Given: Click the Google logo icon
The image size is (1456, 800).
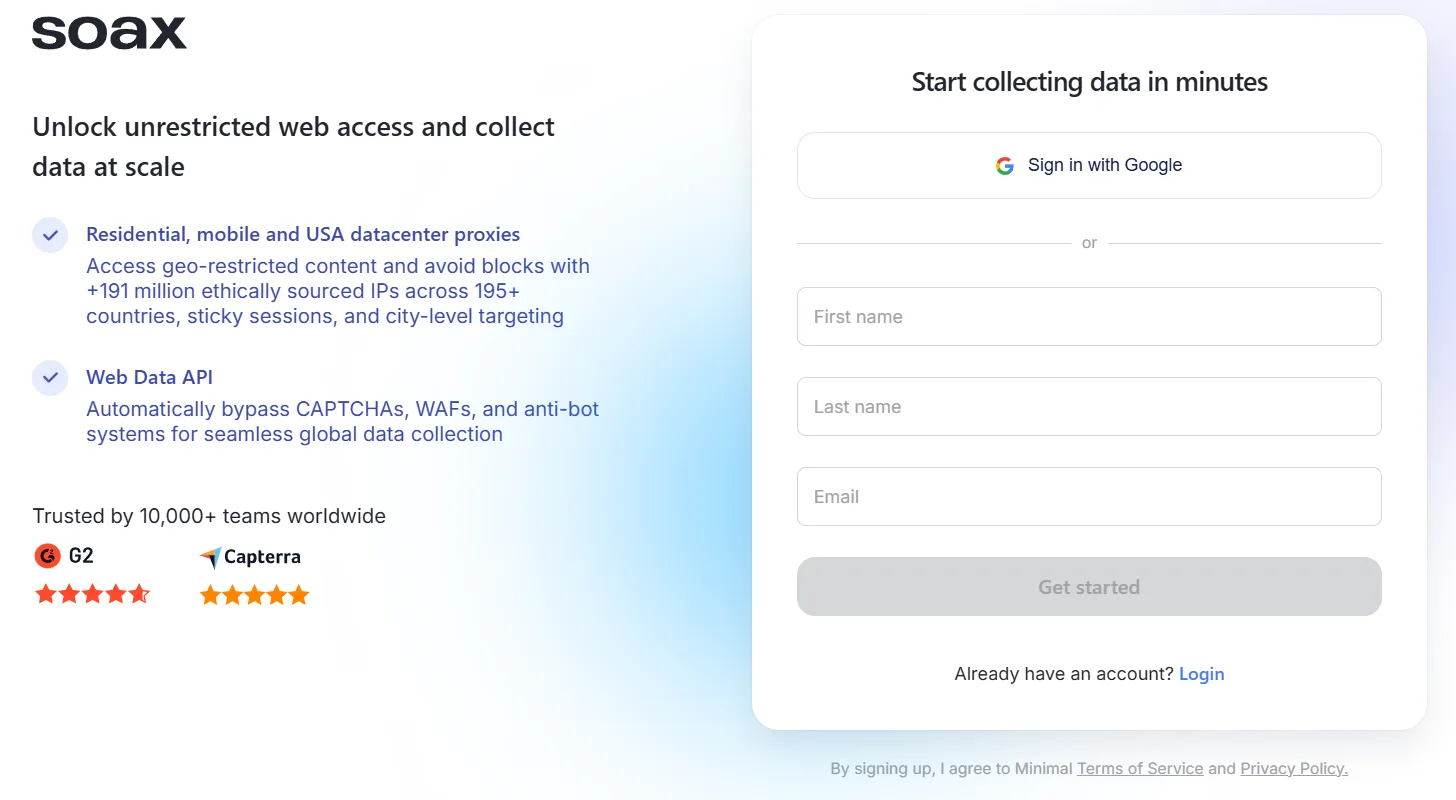Looking at the screenshot, I should [1005, 166].
